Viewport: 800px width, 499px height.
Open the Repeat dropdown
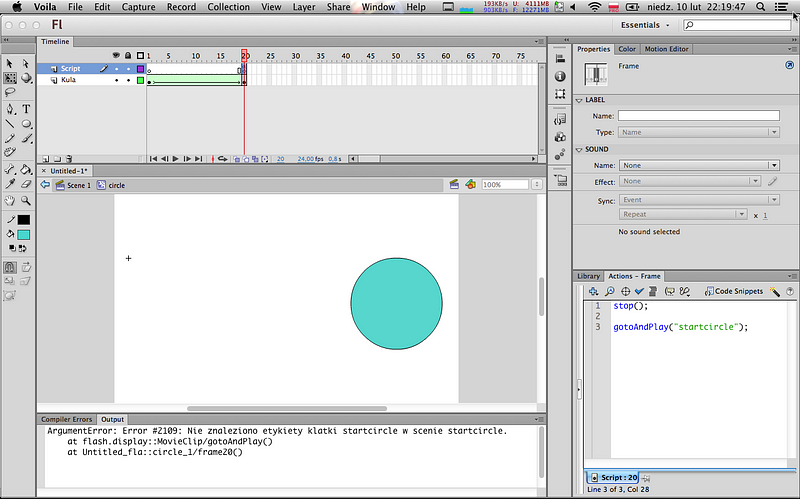(x=683, y=214)
